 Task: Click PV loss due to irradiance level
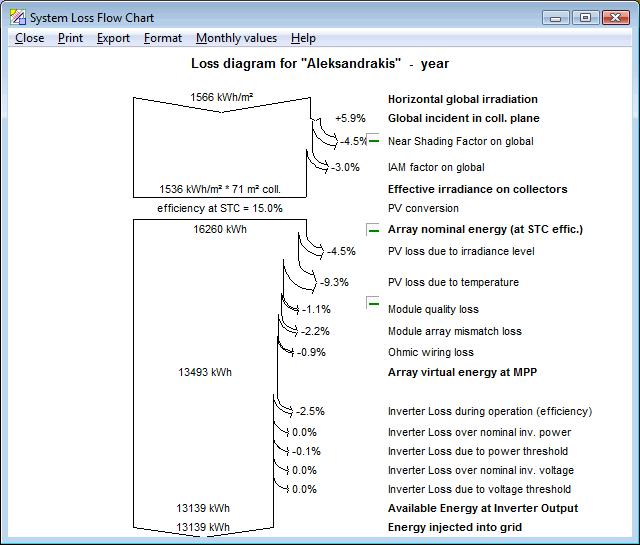click(x=461, y=251)
